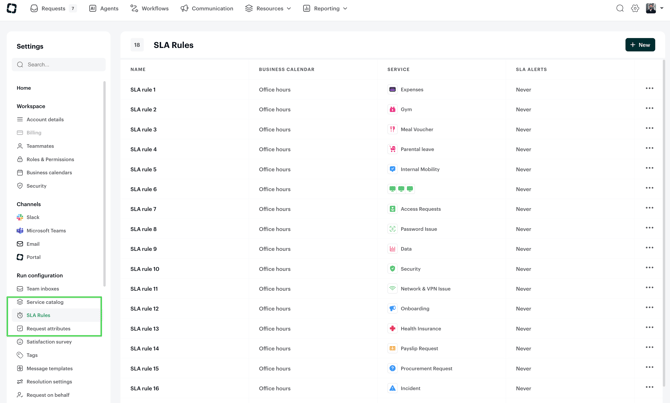Click the search magnifier icon in top bar
The image size is (670, 403).
click(620, 8)
